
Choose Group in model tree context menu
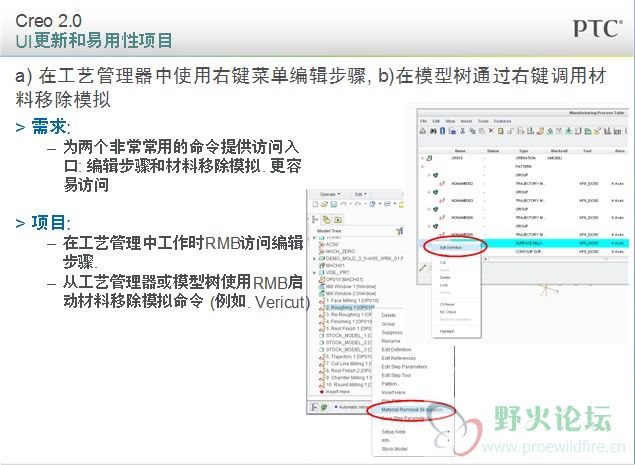pyautogui.click(x=388, y=324)
